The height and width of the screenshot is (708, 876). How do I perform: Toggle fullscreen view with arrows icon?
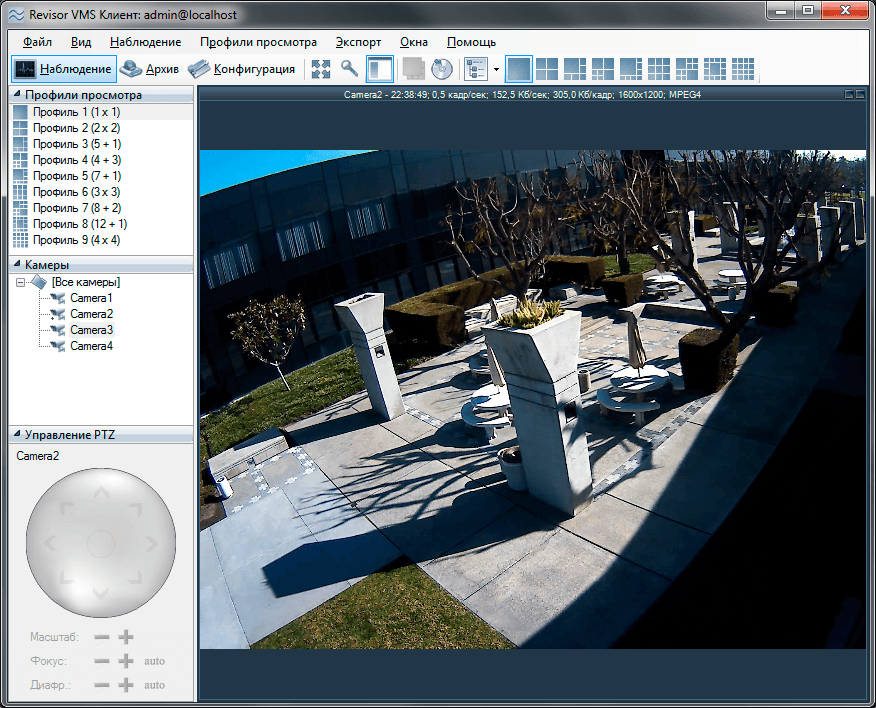pos(321,69)
